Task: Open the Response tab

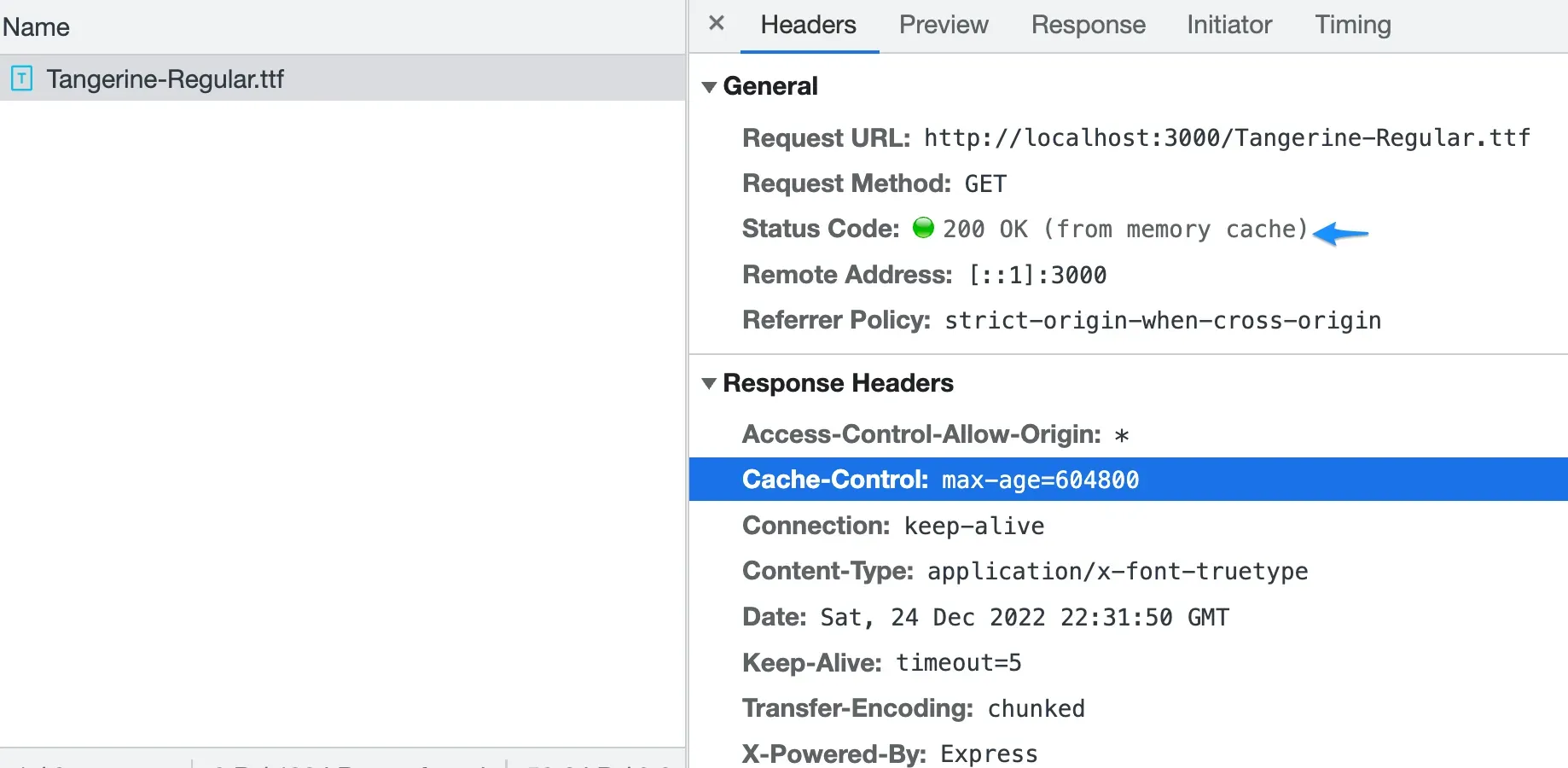Action: click(x=1088, y=25)
